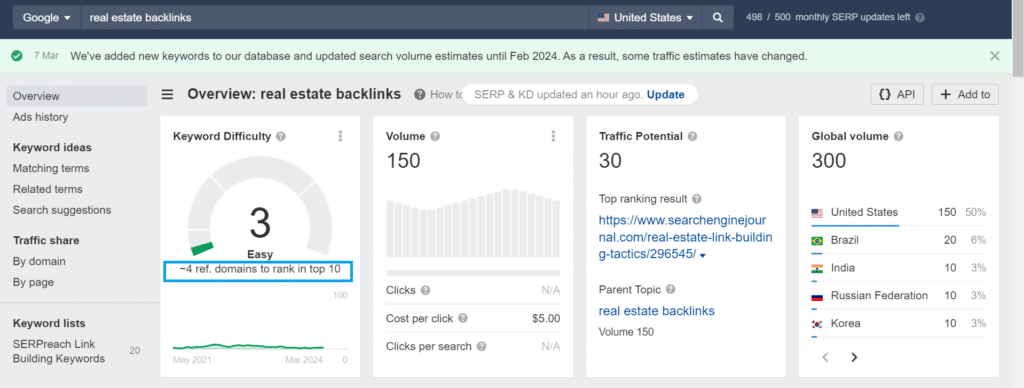Open help icon beside the Overview title
The image size is (1024, 388).
click(419, 95)
